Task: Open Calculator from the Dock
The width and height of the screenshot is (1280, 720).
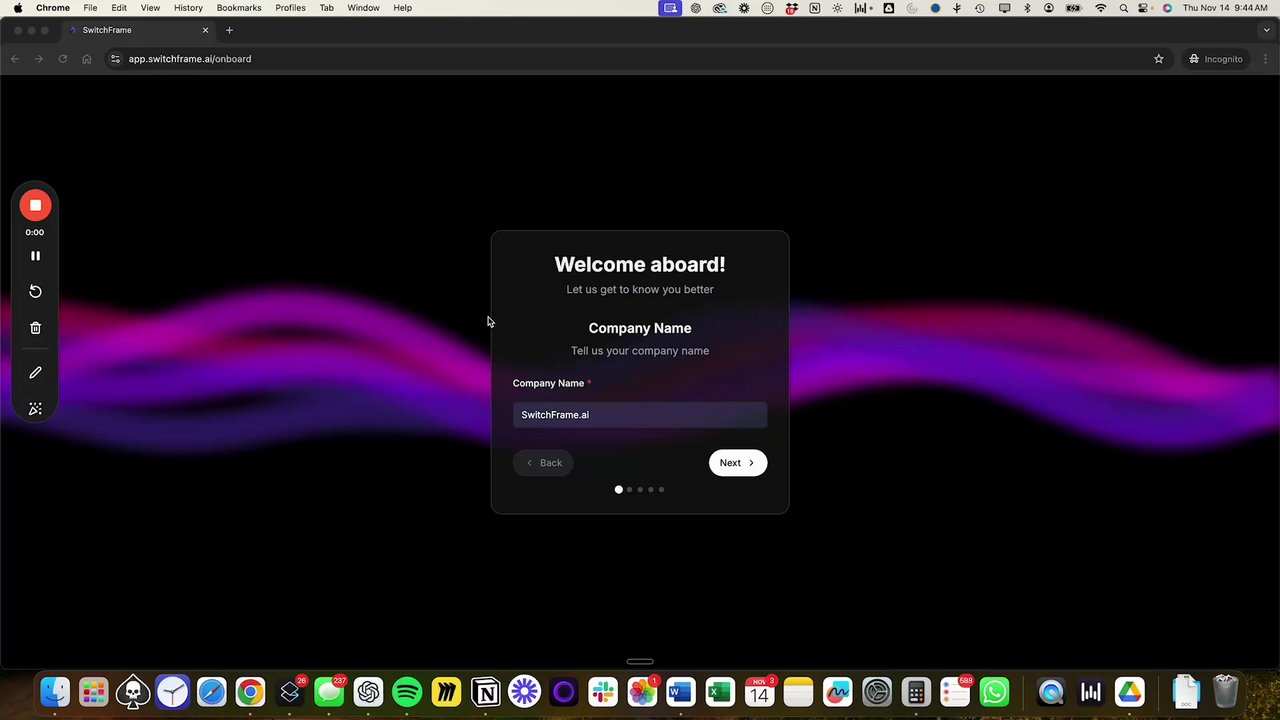Action: click(x=916, y=692)
